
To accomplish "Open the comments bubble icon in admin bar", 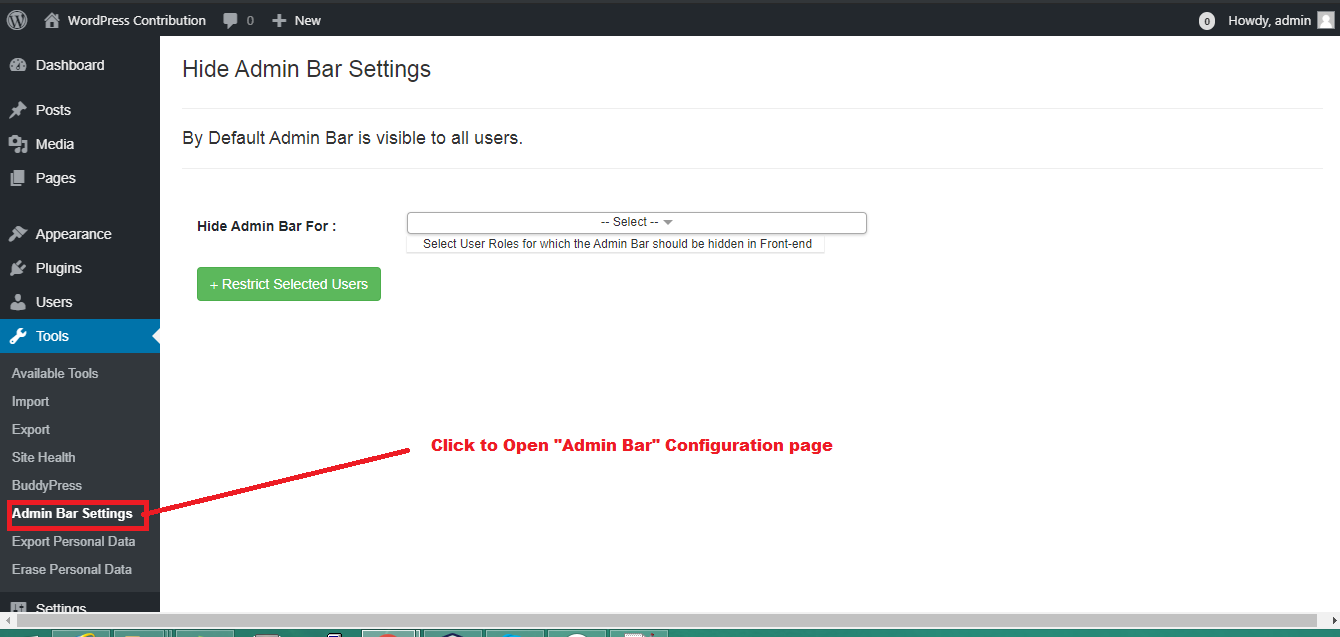I will coord(231,20).
